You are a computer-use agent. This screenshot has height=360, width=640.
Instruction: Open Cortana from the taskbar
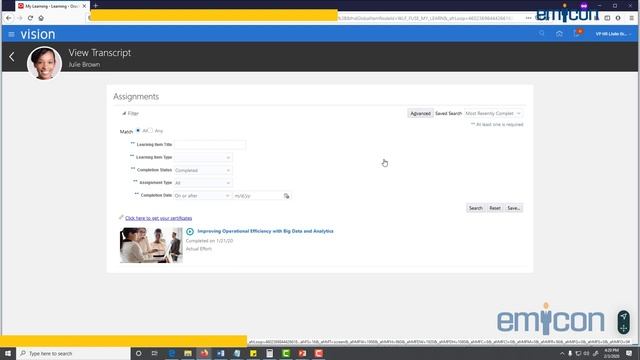[138, 353]
